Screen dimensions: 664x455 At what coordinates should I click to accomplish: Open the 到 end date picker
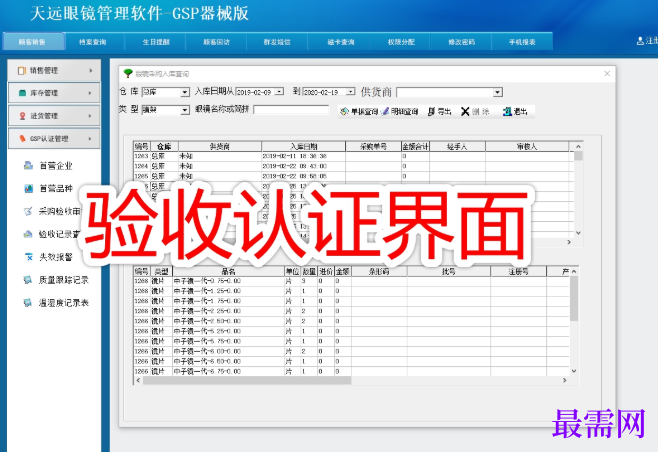tap(351, 92)
